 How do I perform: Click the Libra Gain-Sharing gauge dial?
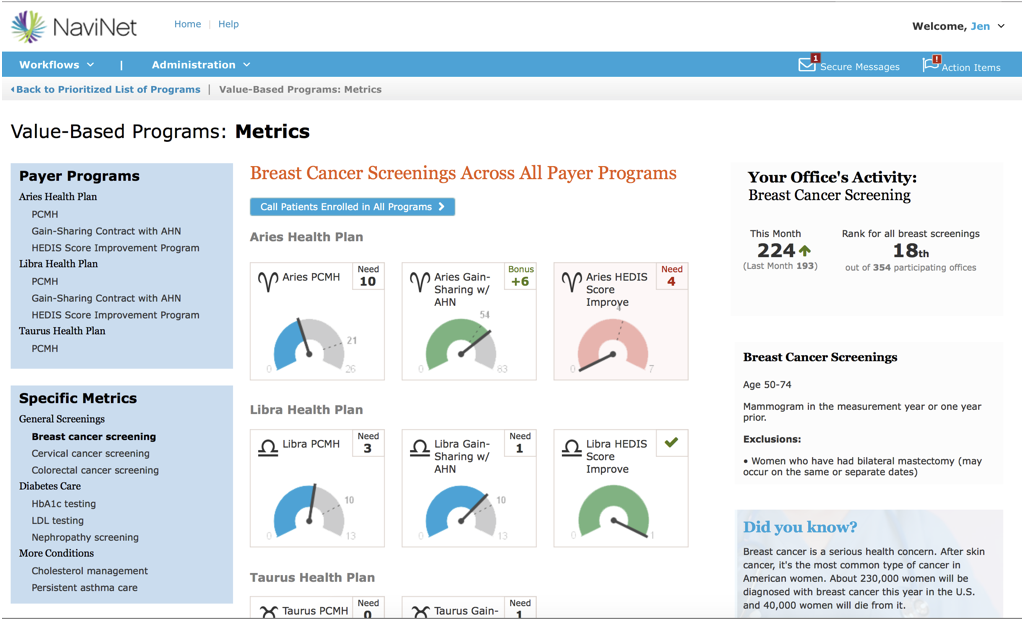coord(460,512)
